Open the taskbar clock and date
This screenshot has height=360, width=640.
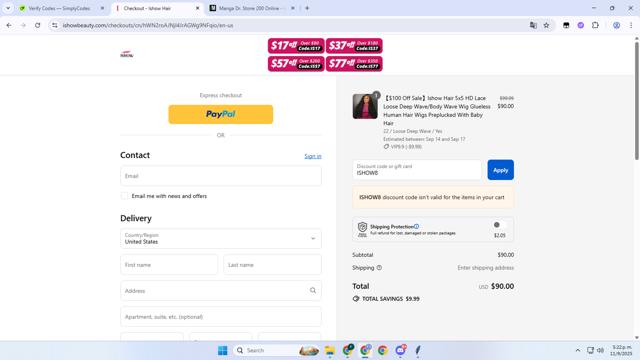(x=621, y=350)
